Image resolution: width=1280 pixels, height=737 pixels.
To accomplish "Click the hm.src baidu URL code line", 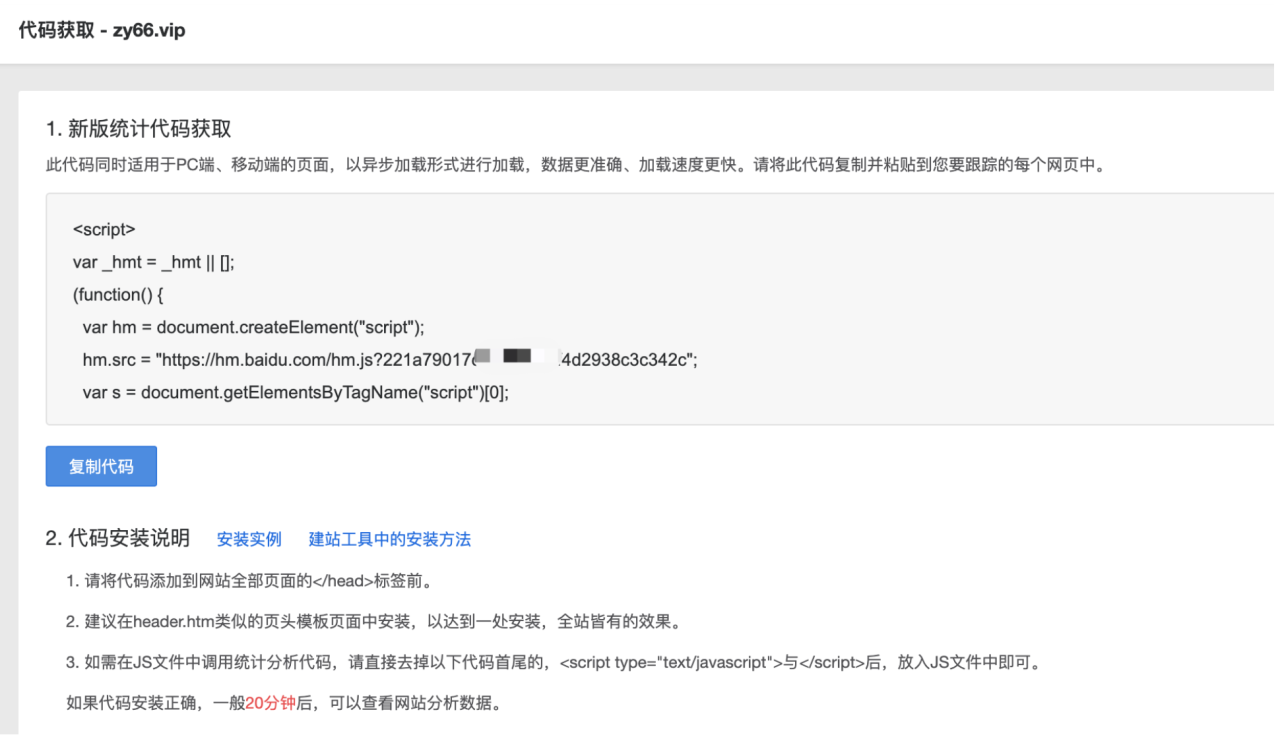I will coord(390,360).
